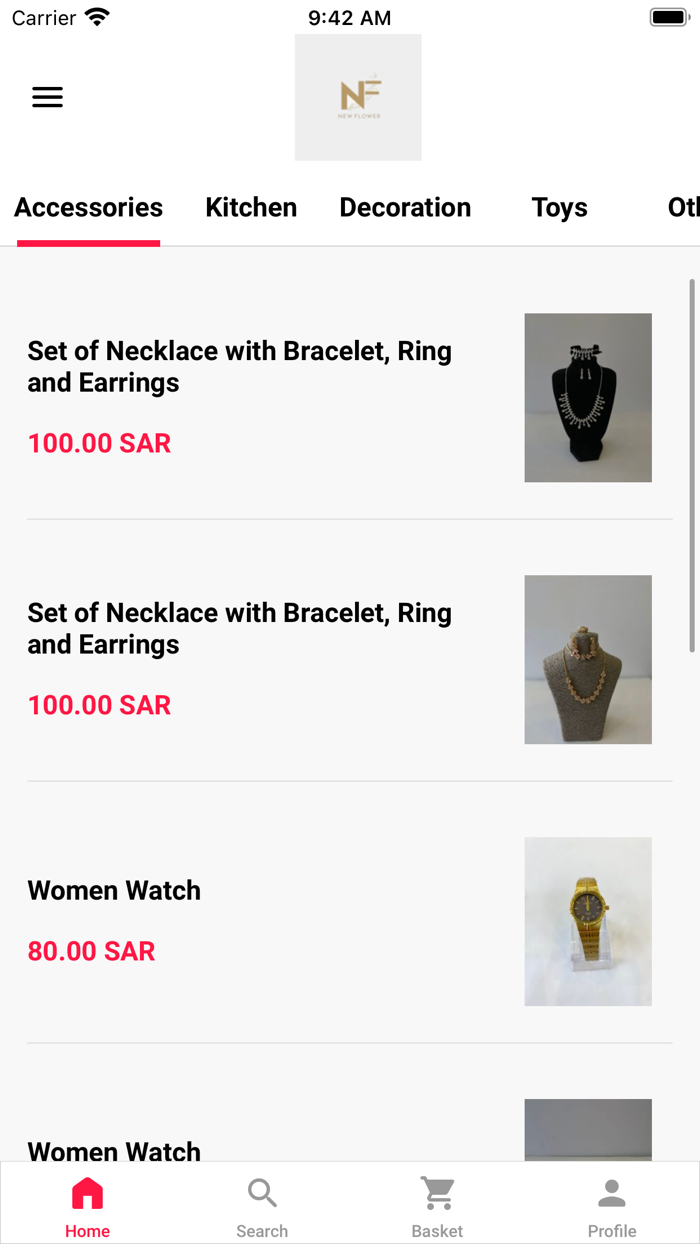Tap the New Flower store logo

(x=358, y=97)
